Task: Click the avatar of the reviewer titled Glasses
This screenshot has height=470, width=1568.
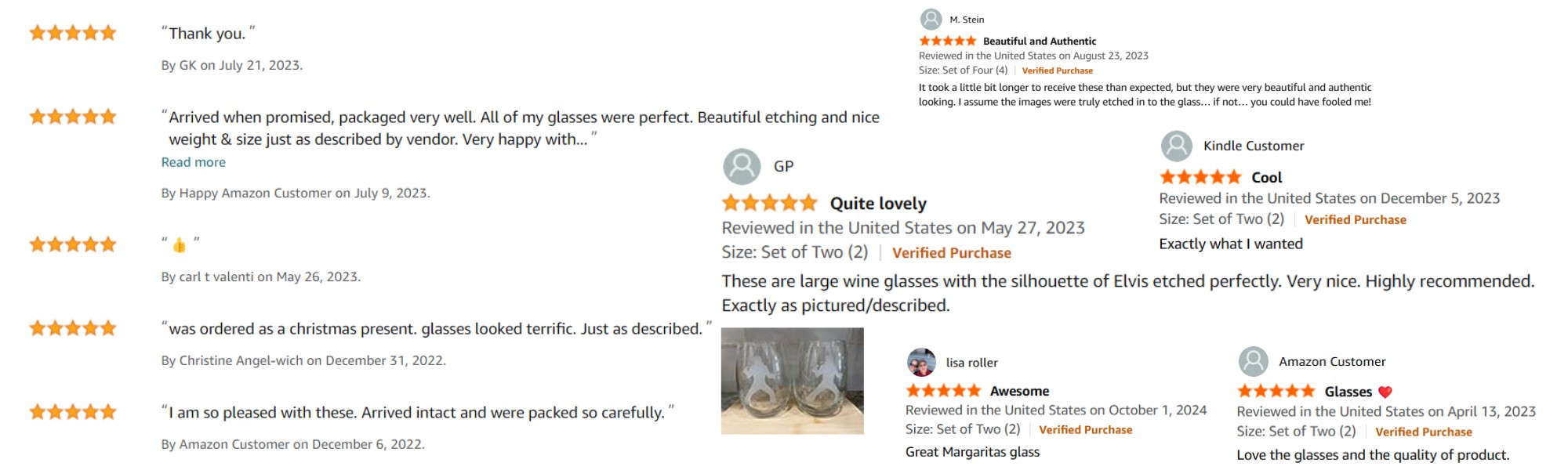Action: [x=1254, y=361]
